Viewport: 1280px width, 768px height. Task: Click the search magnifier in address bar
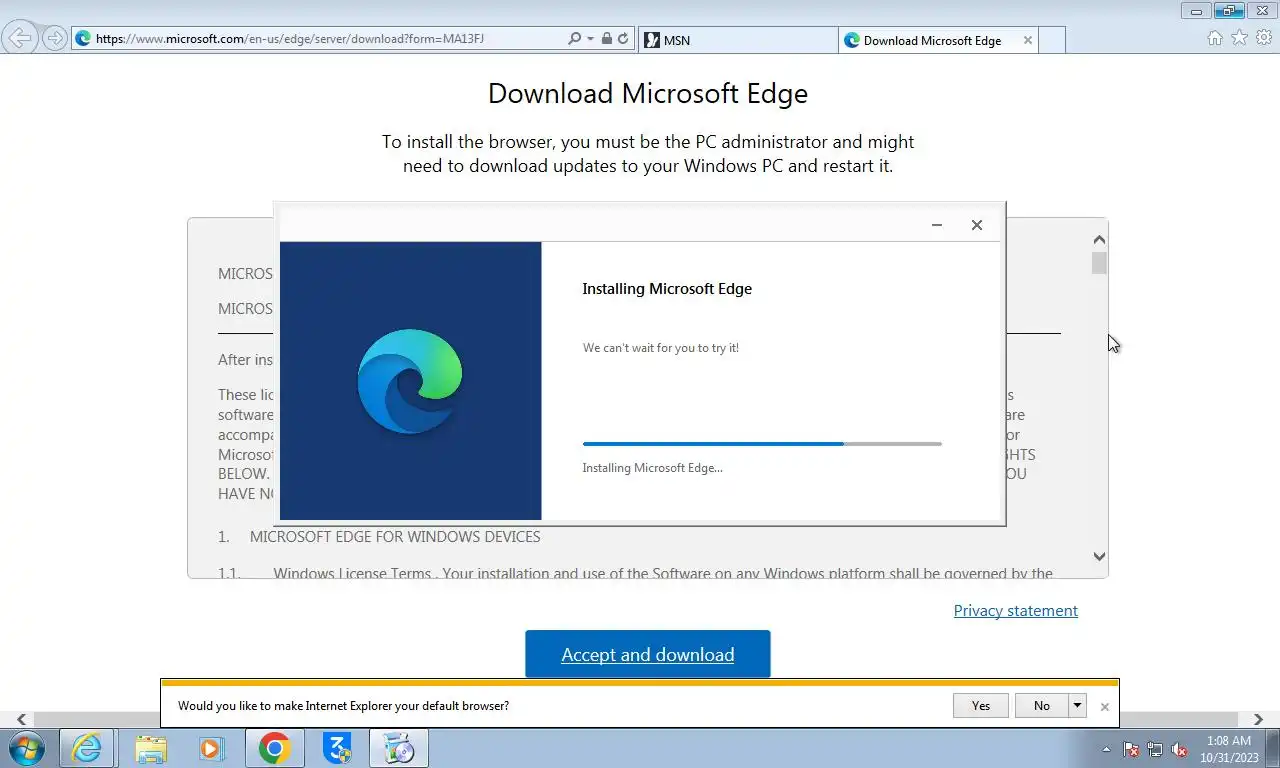click(x=574, y=39)
